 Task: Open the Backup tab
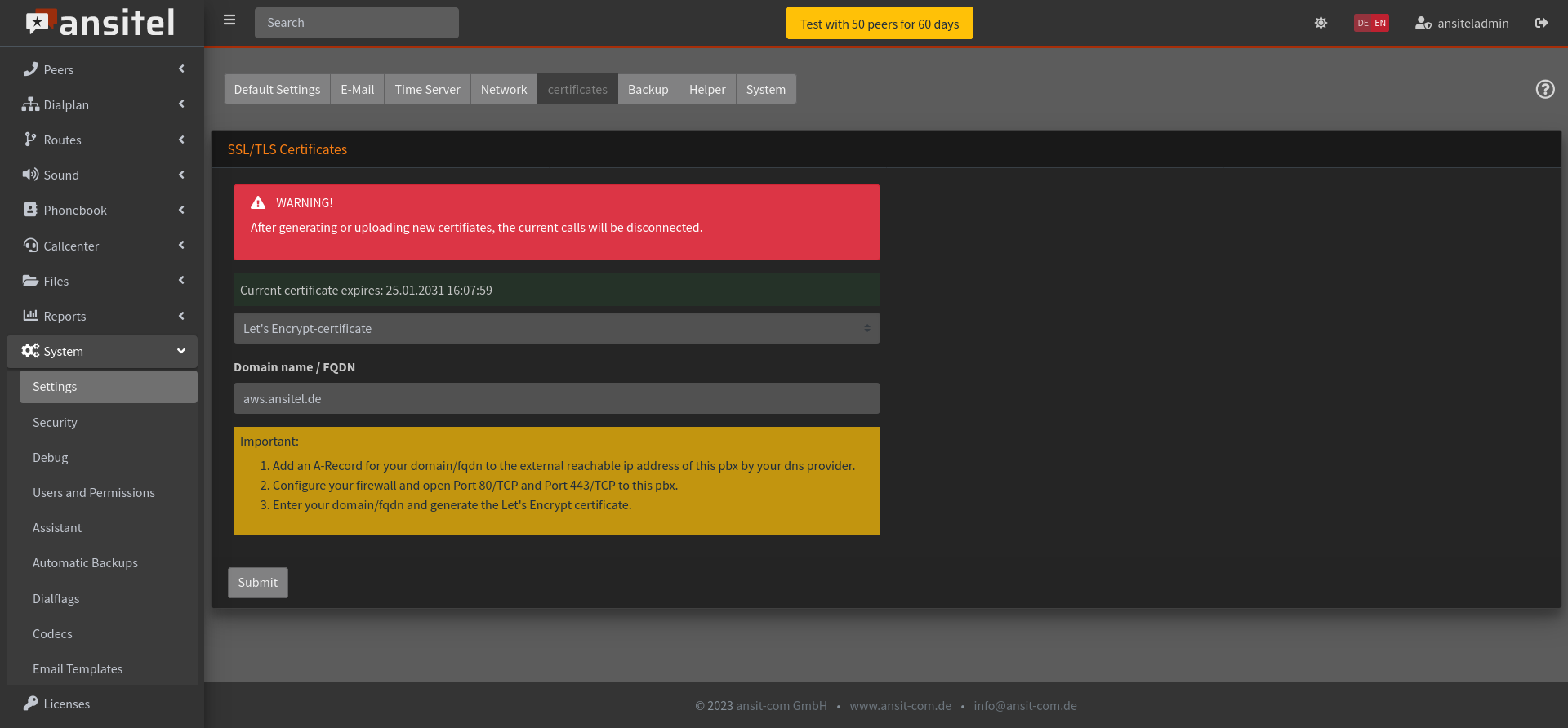pos(648,90)
